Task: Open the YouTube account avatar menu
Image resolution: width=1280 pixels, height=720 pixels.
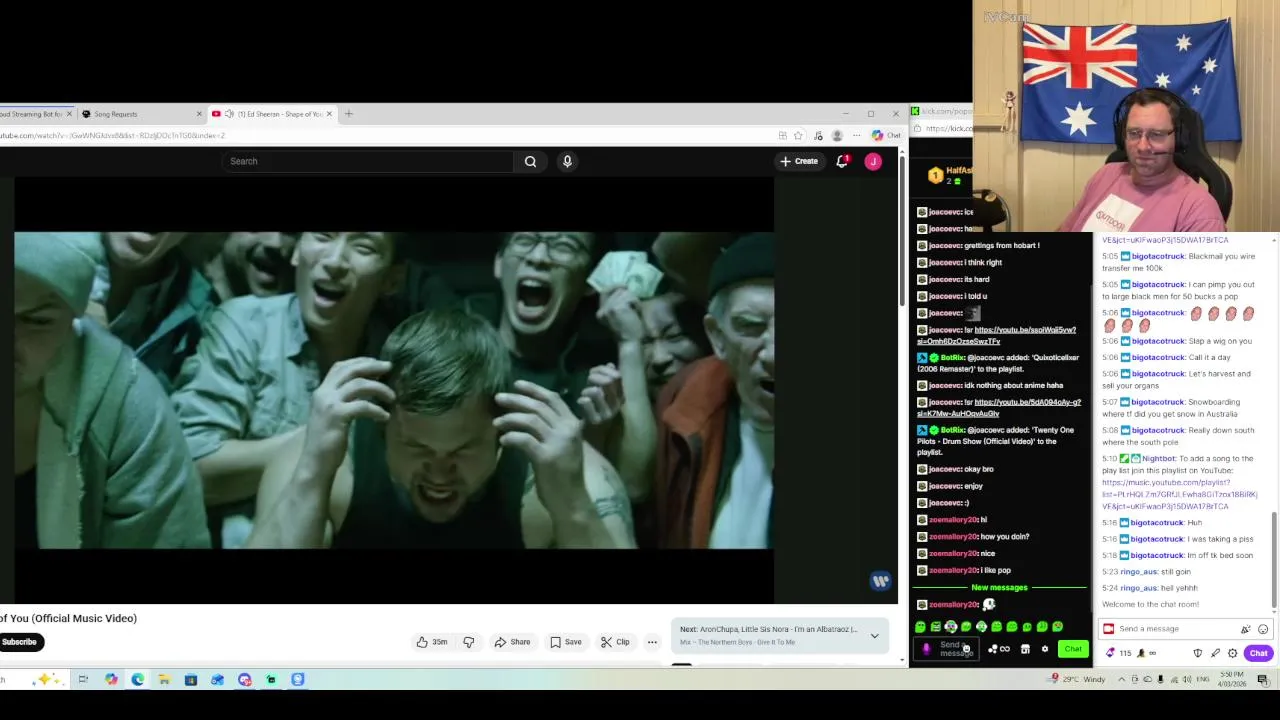Action: (x=873, y=161)
